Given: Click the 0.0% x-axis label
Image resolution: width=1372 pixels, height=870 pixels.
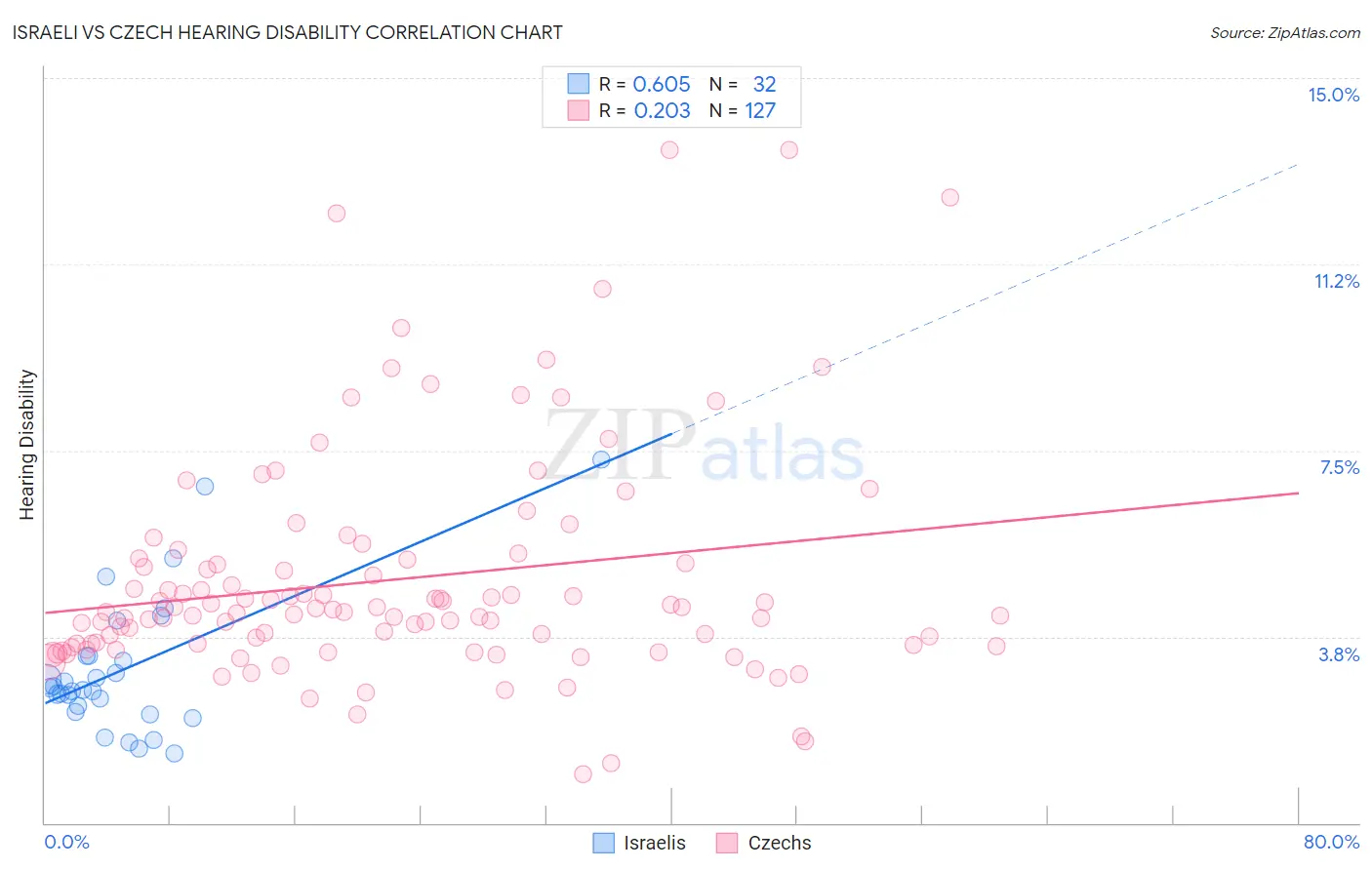Looking at the screenshot, I should point(66,842).
